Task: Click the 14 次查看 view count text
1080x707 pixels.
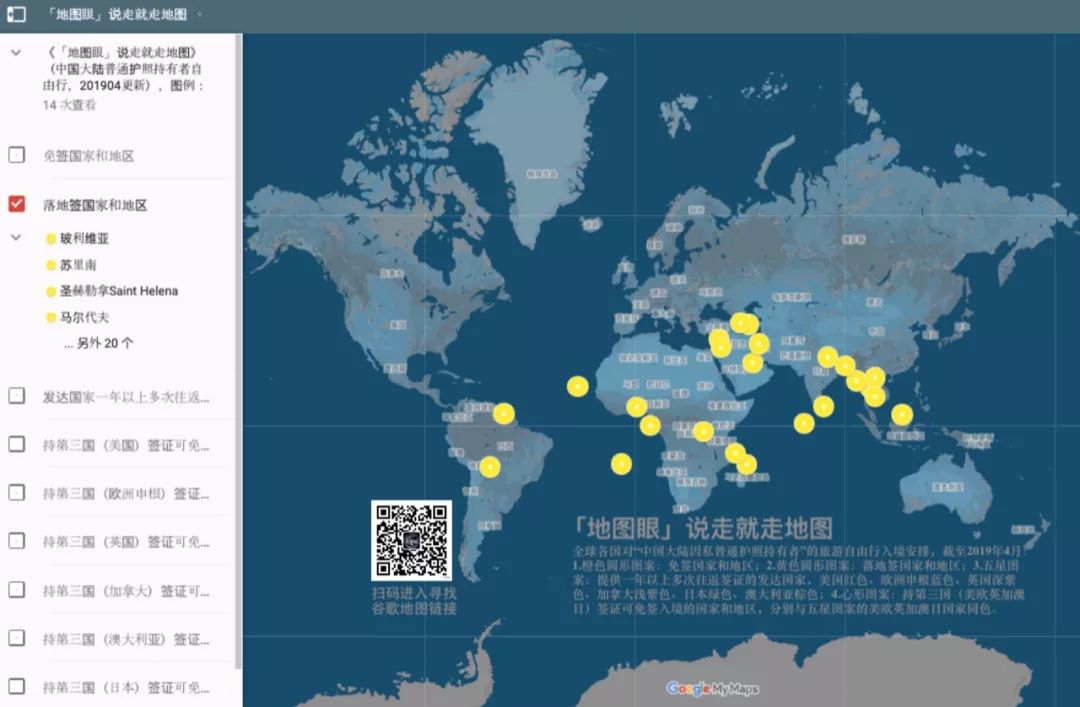Action: pos(69,105)
